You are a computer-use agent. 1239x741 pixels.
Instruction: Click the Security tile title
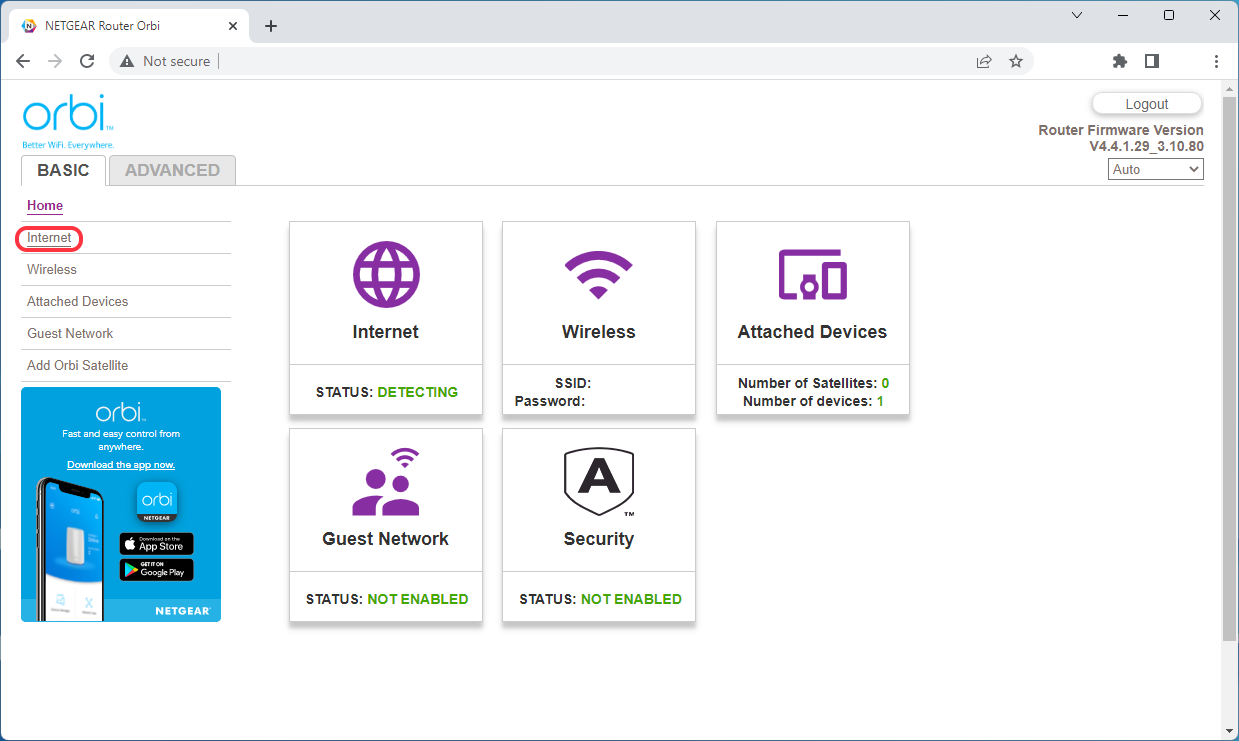pos(599,539)
